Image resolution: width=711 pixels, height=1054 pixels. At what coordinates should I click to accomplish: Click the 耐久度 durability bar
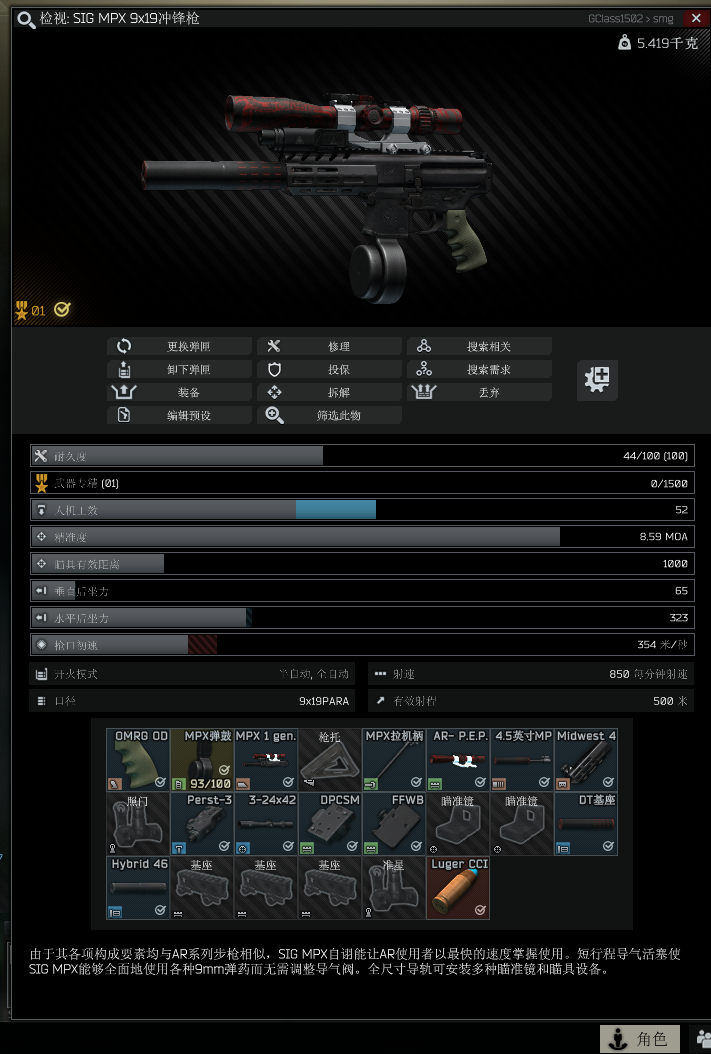point(362,456)
